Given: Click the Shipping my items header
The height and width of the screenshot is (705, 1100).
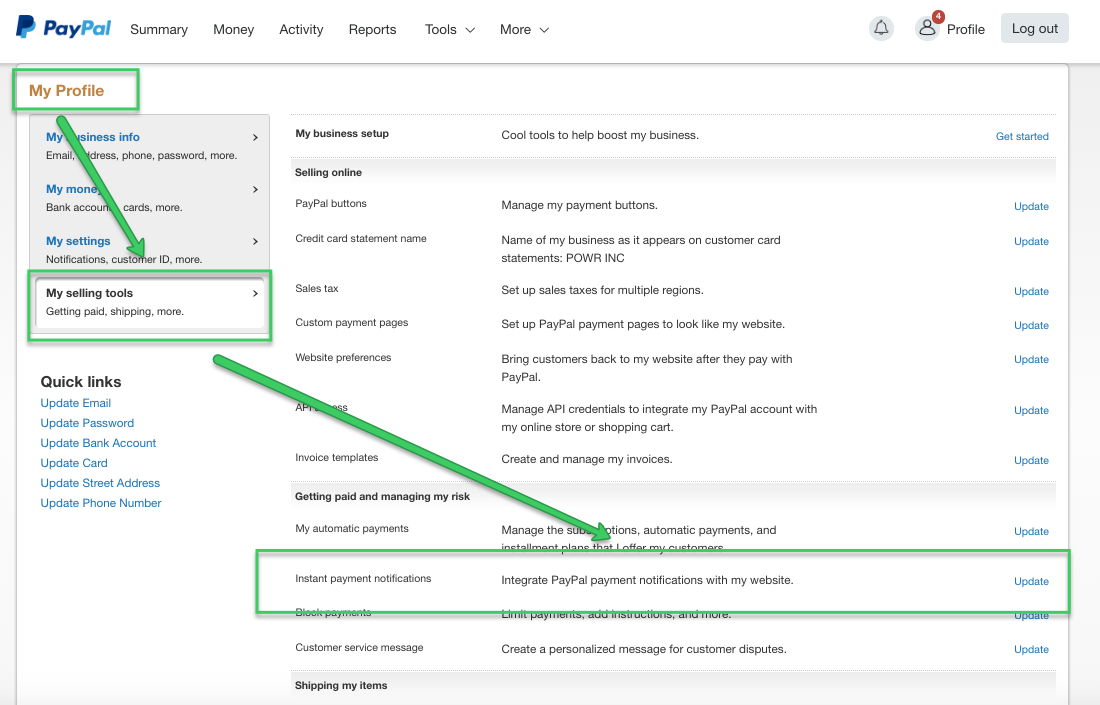Looking at the screenshot, I should point(341,685).
